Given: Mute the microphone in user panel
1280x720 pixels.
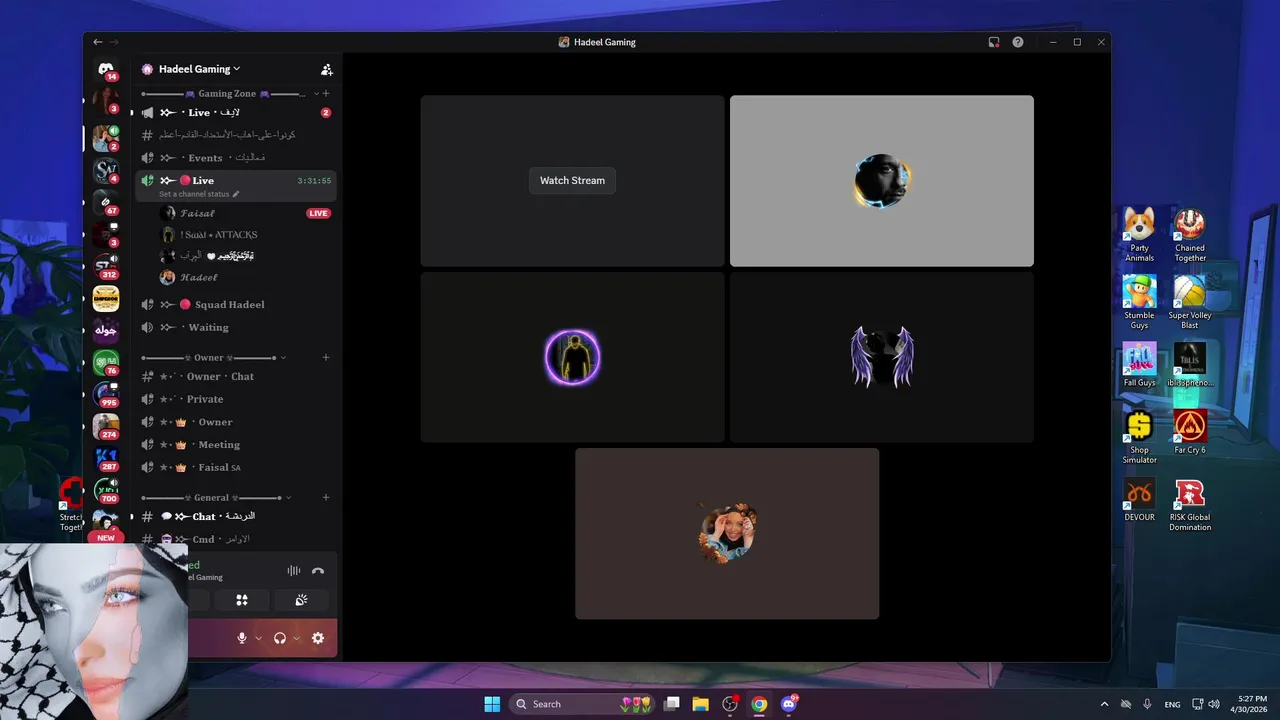Looking at the screenshot, I should coord(241,638).
